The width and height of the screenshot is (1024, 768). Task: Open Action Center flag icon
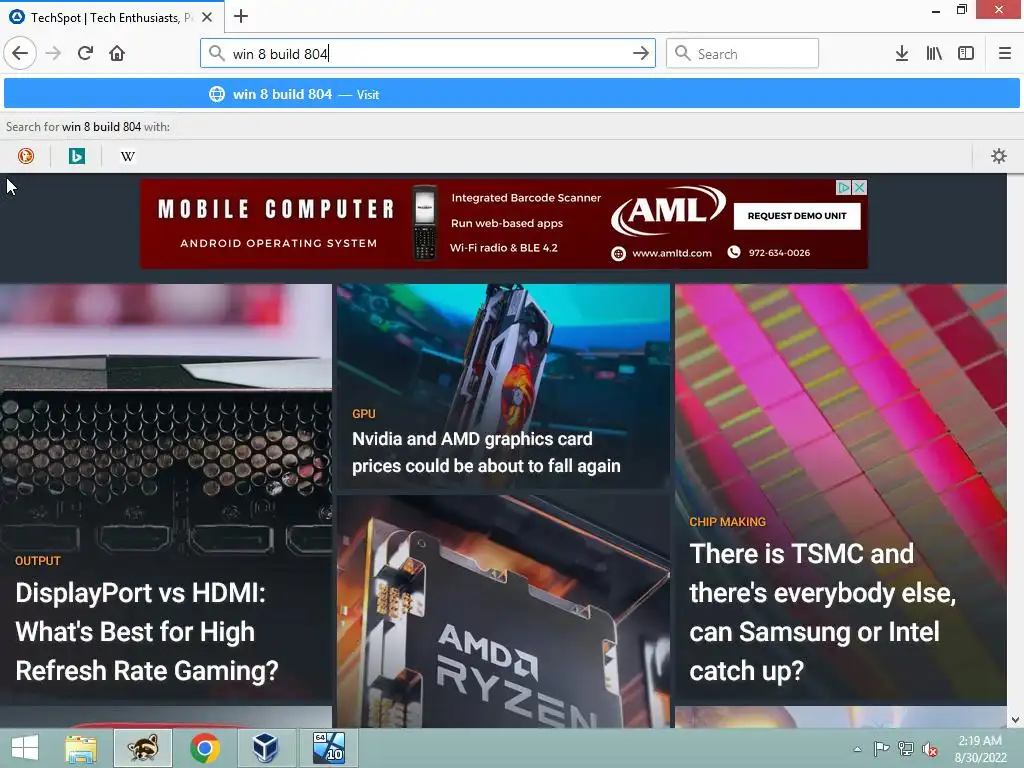point(881,749)
